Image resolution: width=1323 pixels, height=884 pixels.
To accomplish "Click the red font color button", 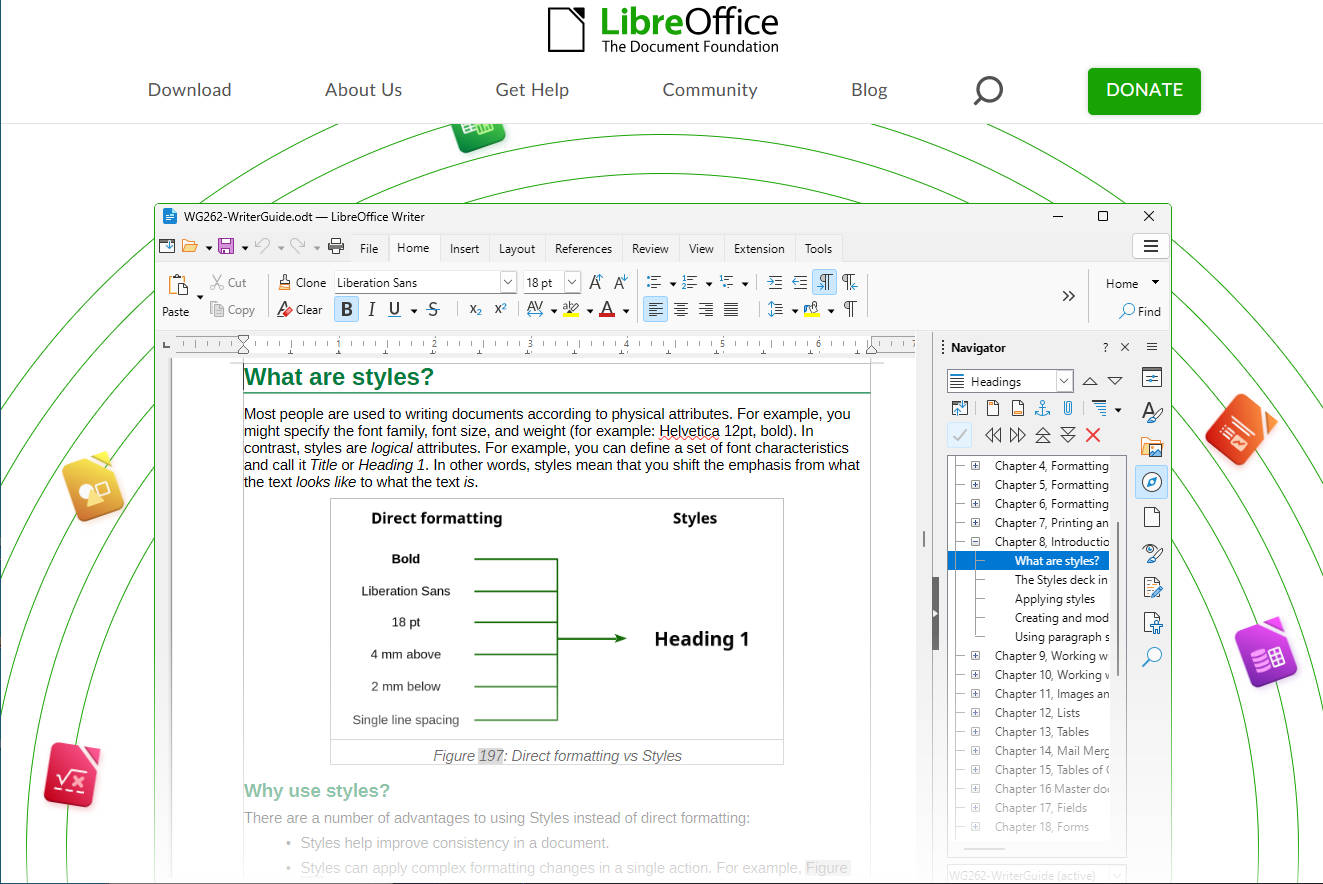I will [x=607, y=310].
